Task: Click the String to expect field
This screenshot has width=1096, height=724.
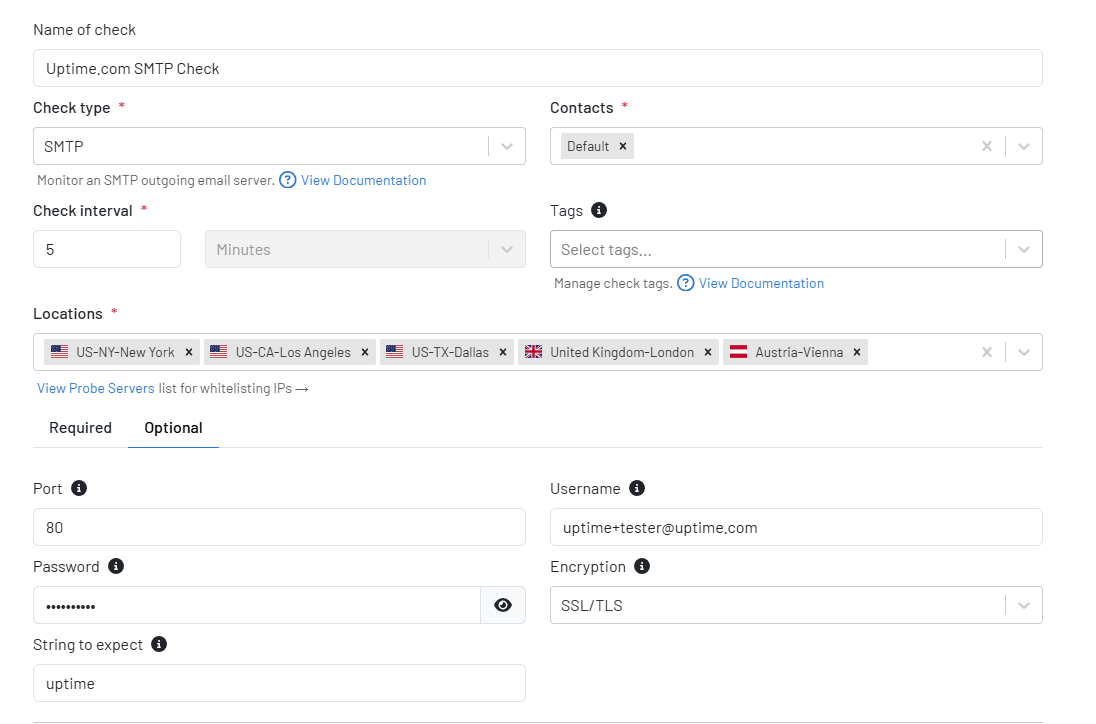Action: click(279, 683)
